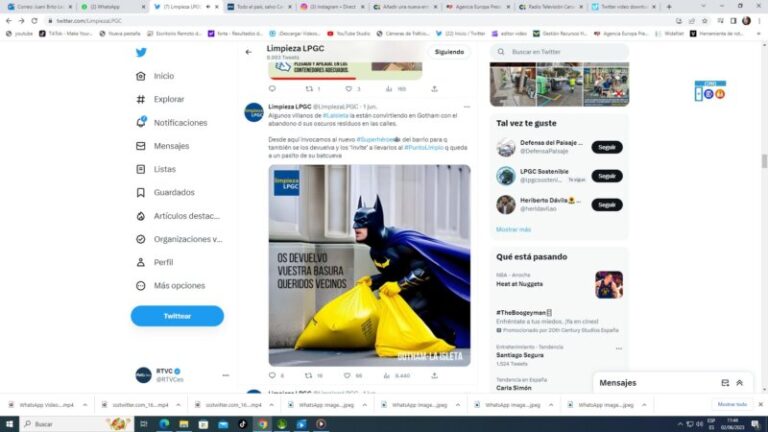View analytics of the Batman tweet
This screenshot has width=768, height=432.
click(x=386, y=376)
